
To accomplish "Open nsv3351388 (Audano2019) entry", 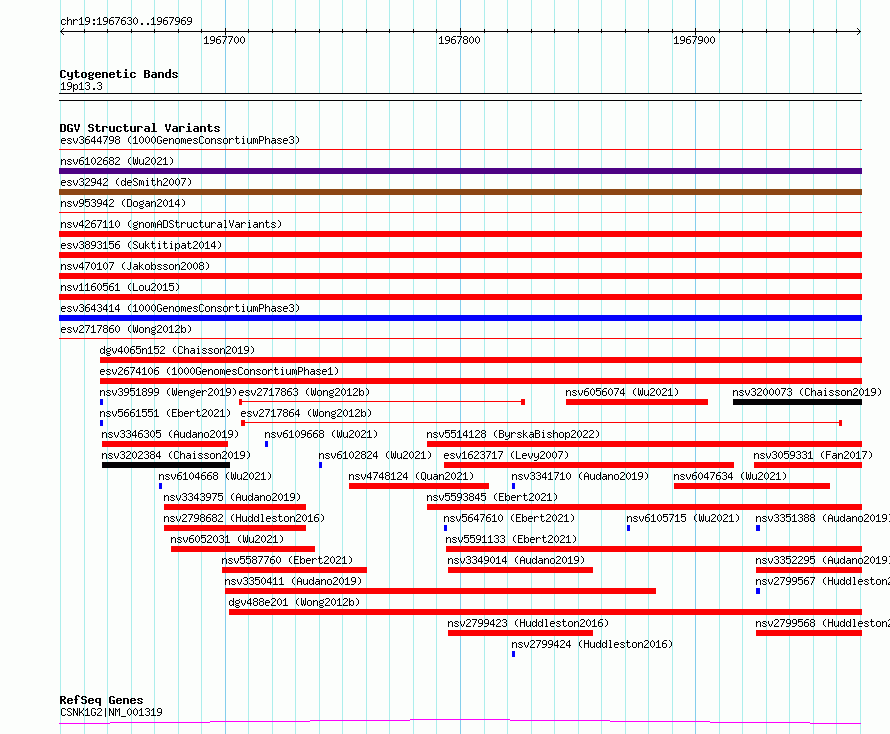I will 822,518.
